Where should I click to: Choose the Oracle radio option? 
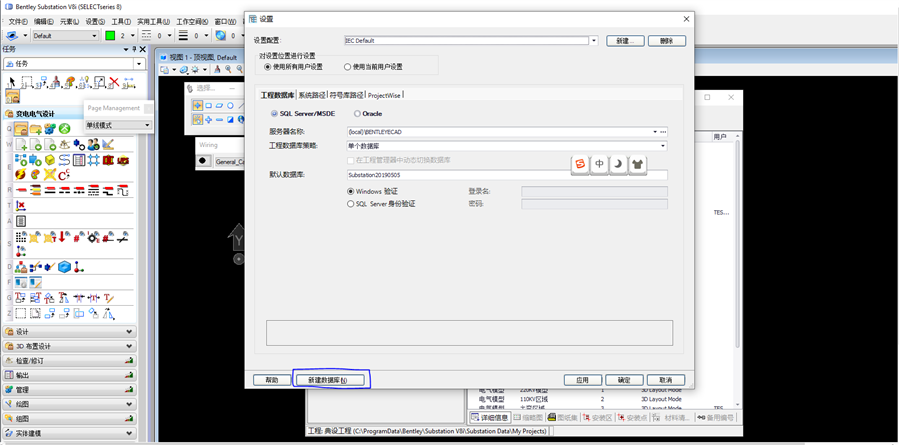pos(357,114)
